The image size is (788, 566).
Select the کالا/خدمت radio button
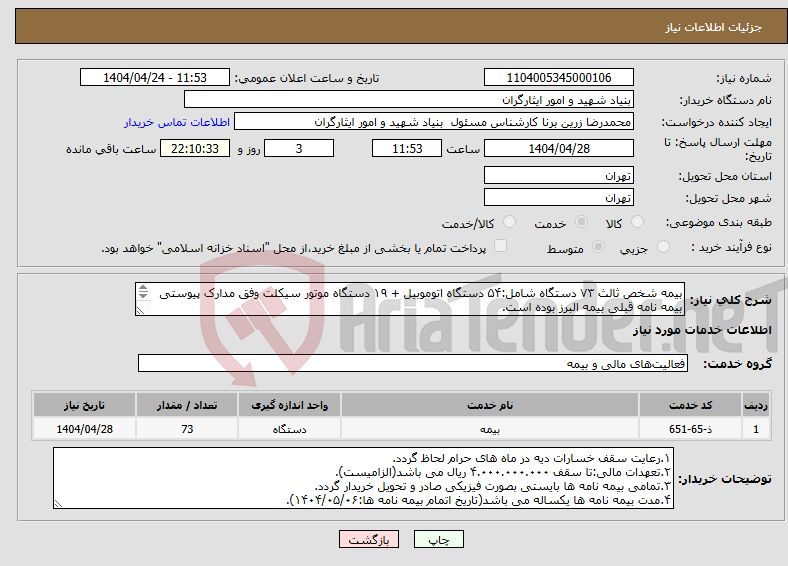click(510, 222)
